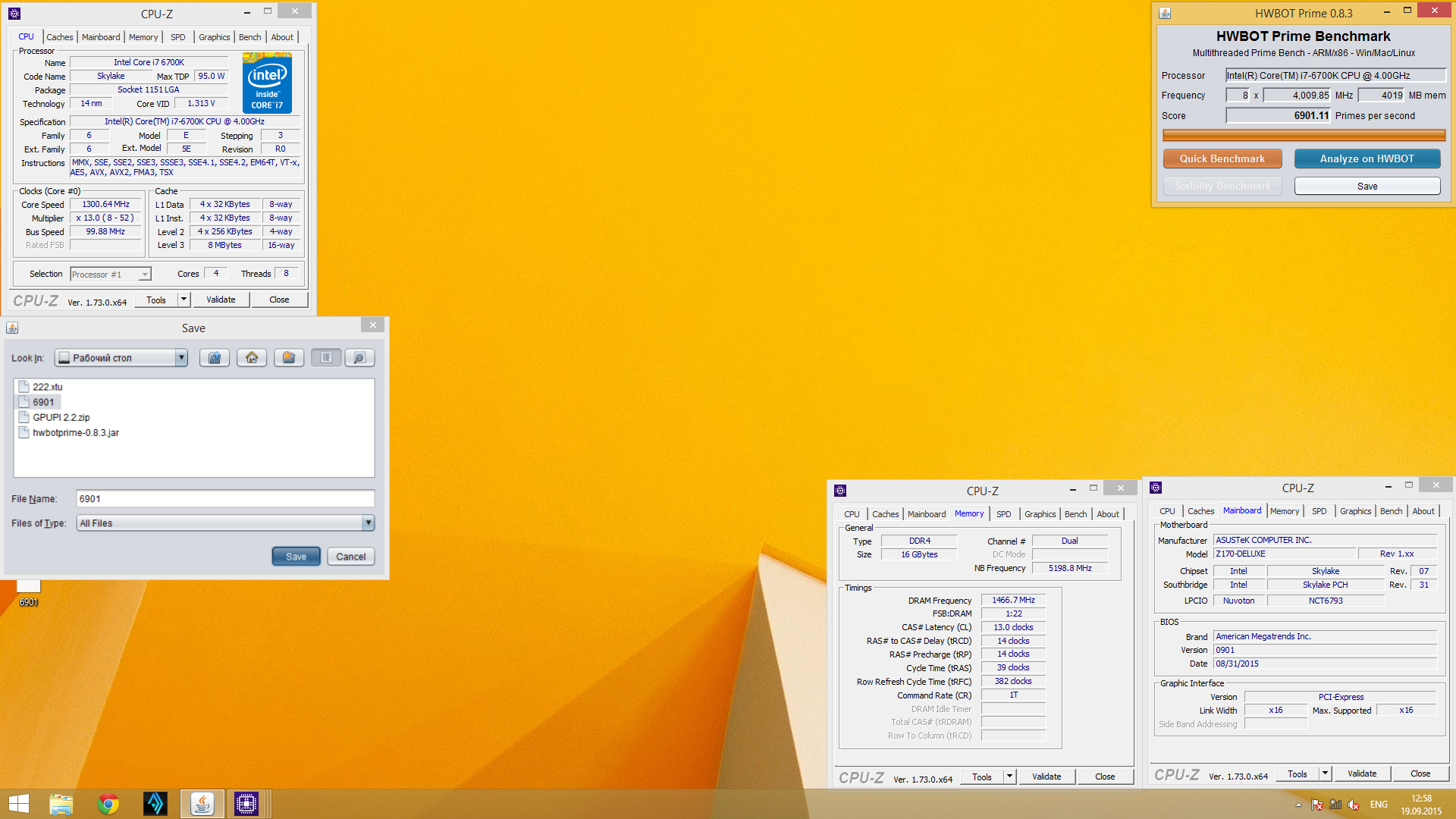Click CPU-Z app icon in top-left title bar
The image size is (1456, 819).
(x=14, y=14)
